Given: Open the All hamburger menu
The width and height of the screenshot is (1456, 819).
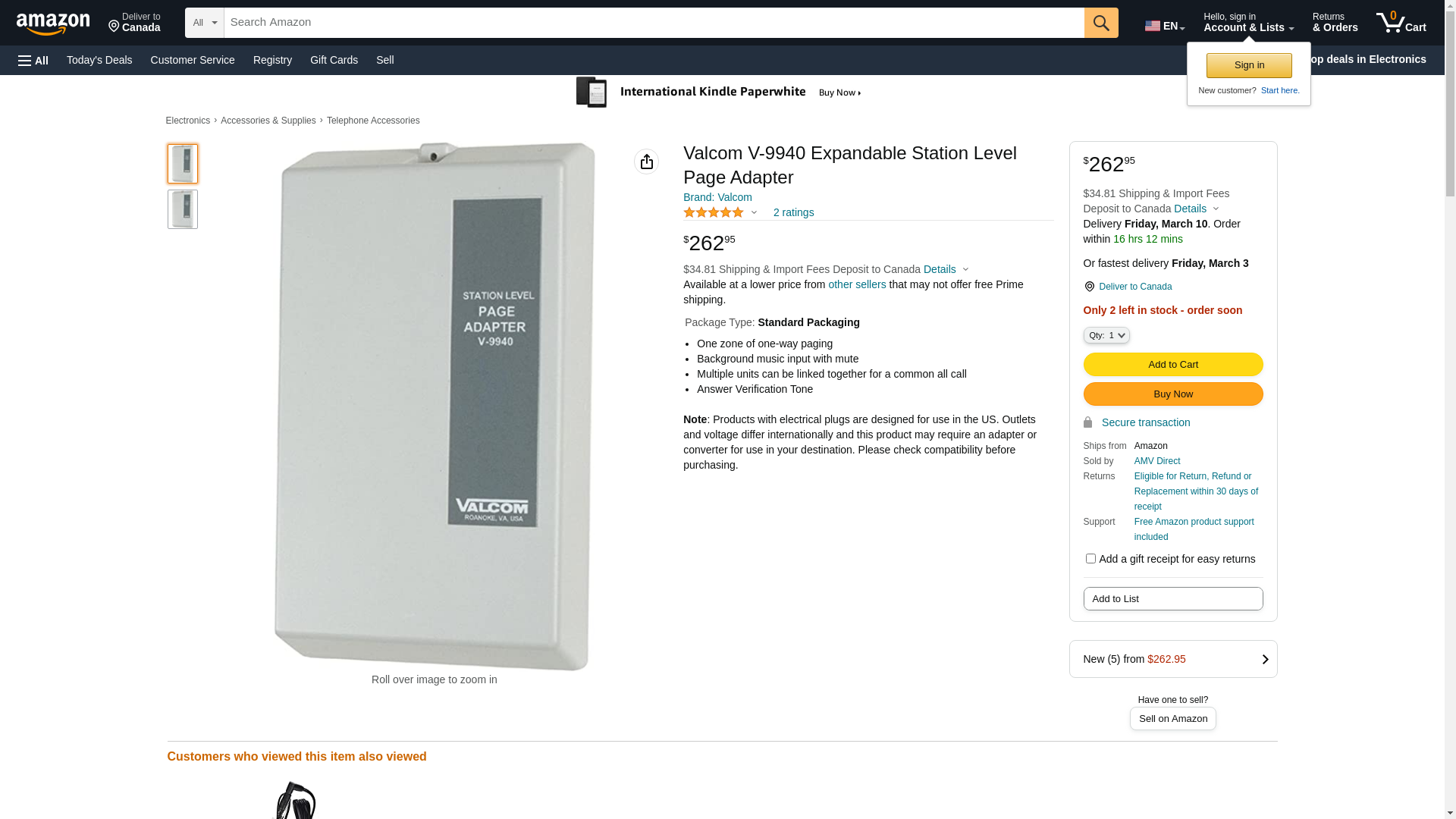Looking at the screenshot, I should tap(33, 60).
